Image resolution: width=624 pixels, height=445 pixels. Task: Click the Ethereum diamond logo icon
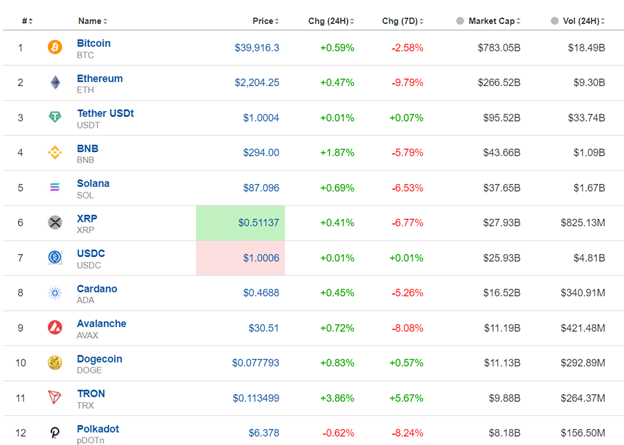(55, 82)
